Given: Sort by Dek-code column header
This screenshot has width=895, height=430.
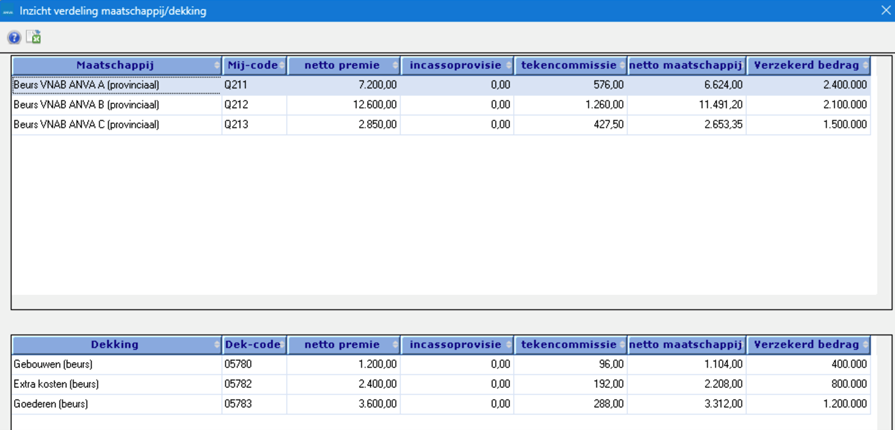Looking at the screenshot, I should [255, 344].
